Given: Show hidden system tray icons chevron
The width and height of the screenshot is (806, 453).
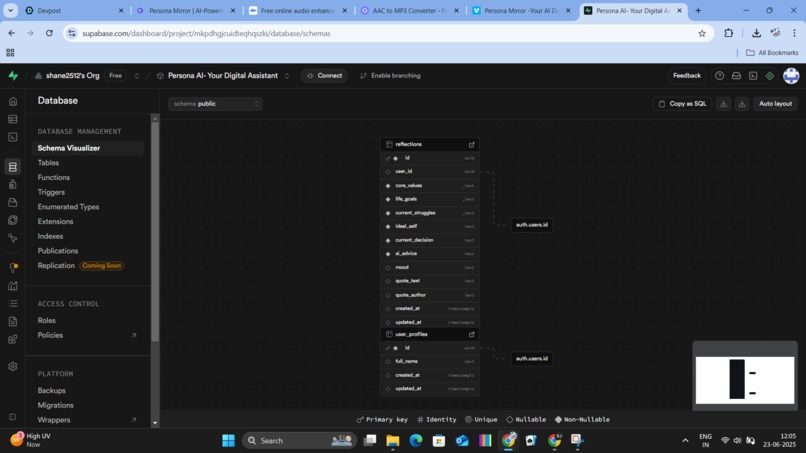Looking at the screenshot, I should click(685, 441).
